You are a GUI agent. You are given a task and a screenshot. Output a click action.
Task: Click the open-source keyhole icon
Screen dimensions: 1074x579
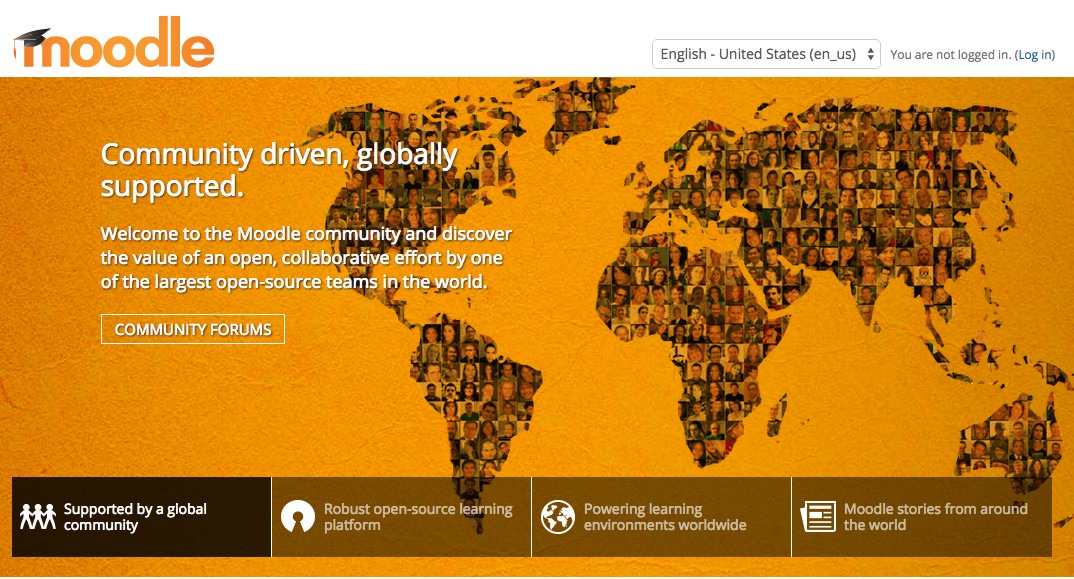click(x=298, y=517)
